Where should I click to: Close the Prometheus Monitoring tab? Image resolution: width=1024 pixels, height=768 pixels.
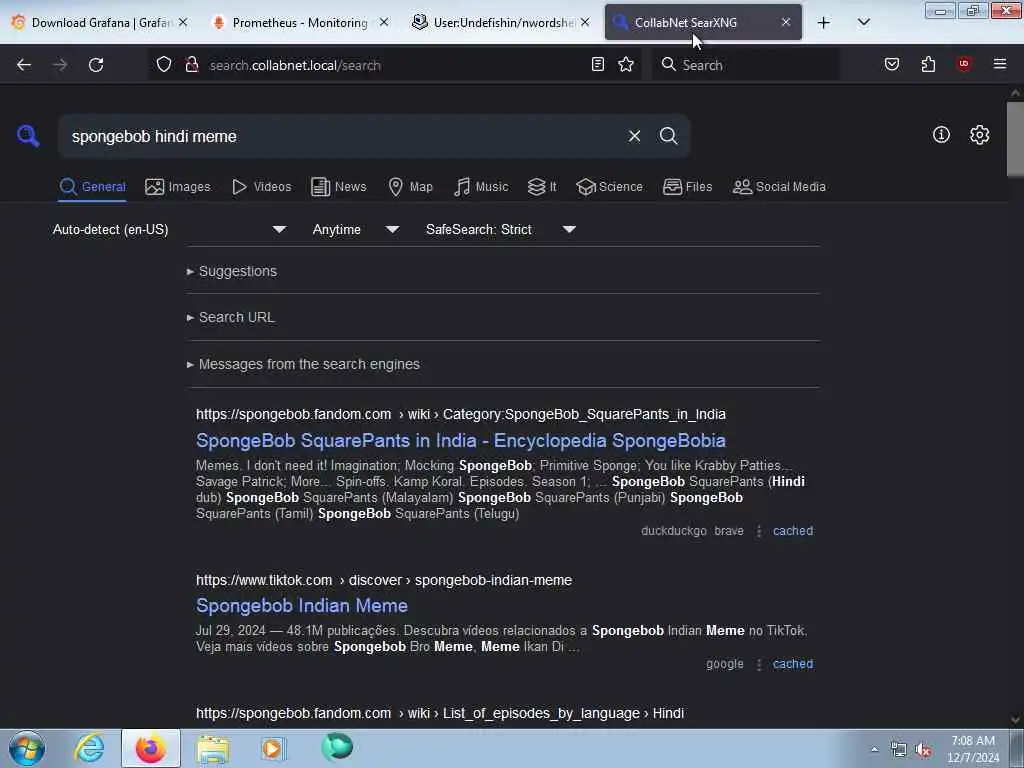coord(384,23)
